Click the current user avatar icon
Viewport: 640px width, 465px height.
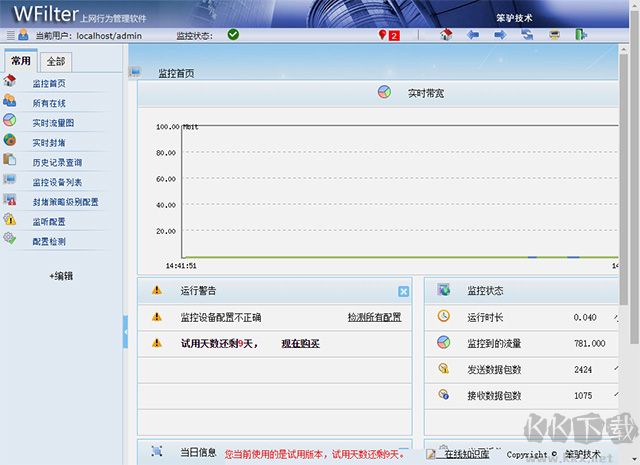(x=23, y=35)
